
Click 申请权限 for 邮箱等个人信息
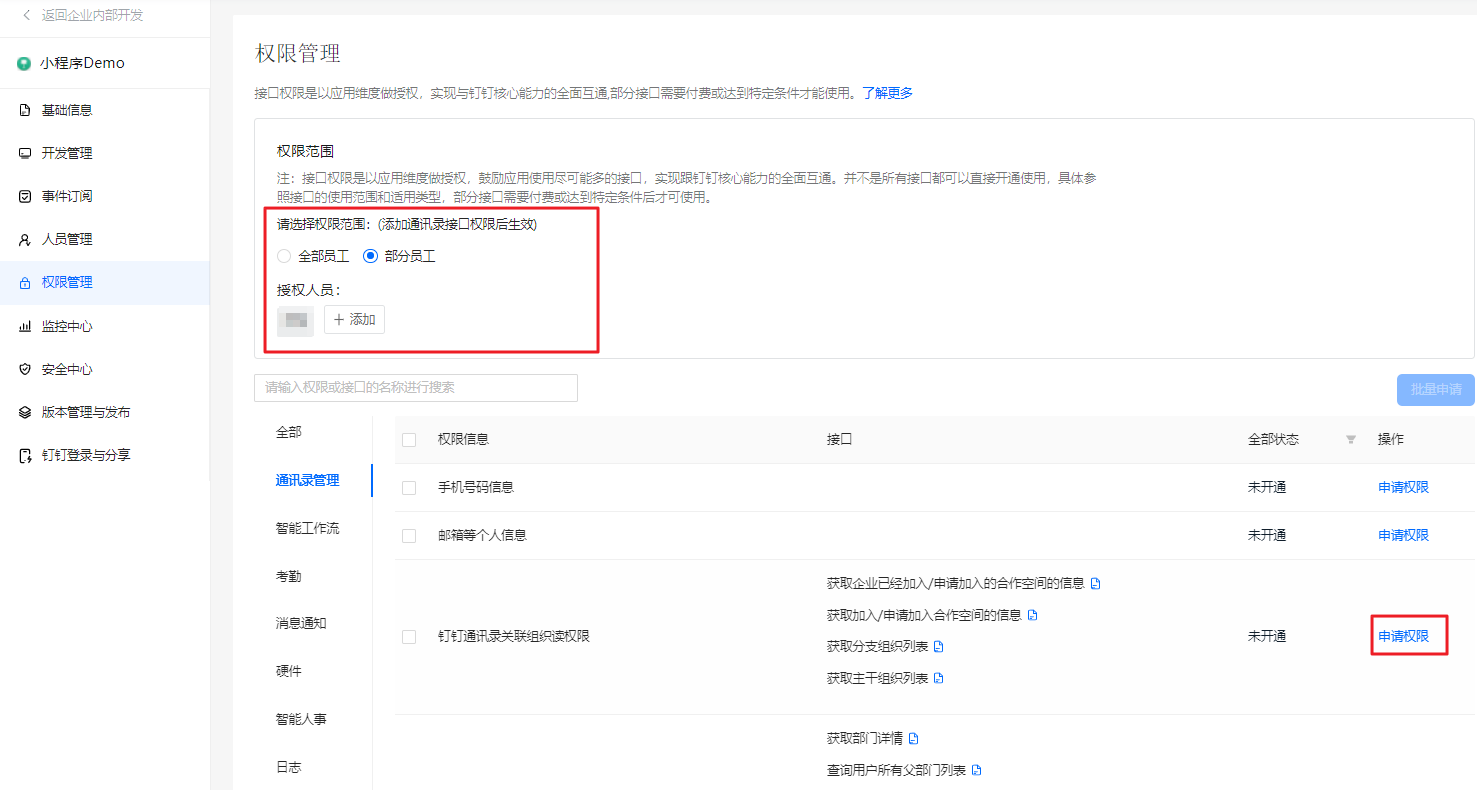click(x=1403, y=536)
